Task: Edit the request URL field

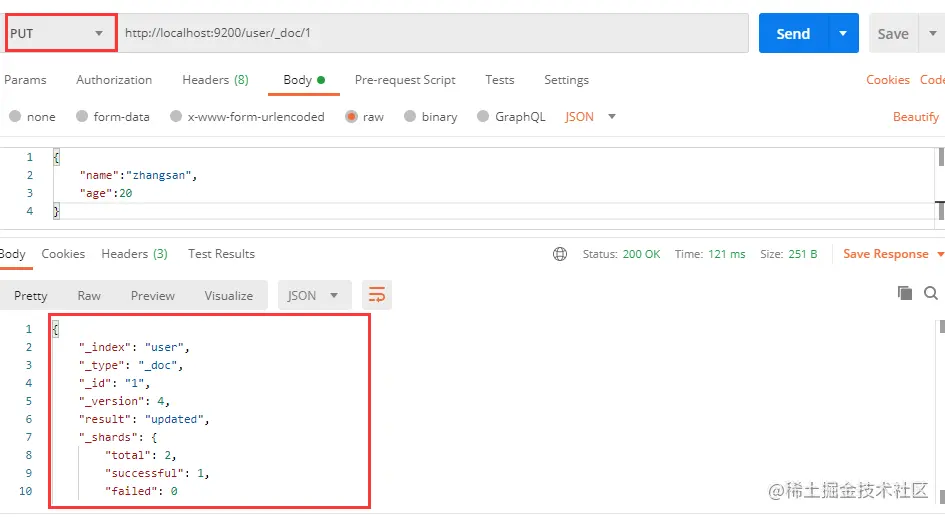Action: (433, 33)
